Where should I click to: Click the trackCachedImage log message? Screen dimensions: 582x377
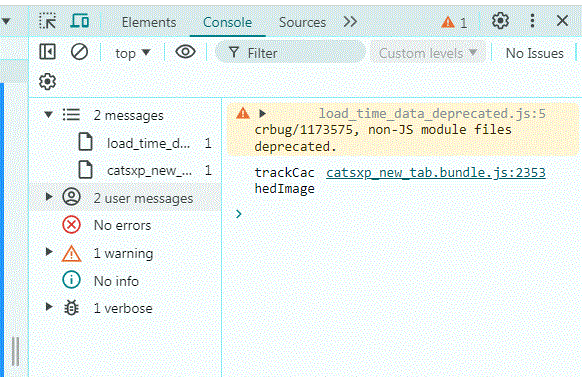284,181
